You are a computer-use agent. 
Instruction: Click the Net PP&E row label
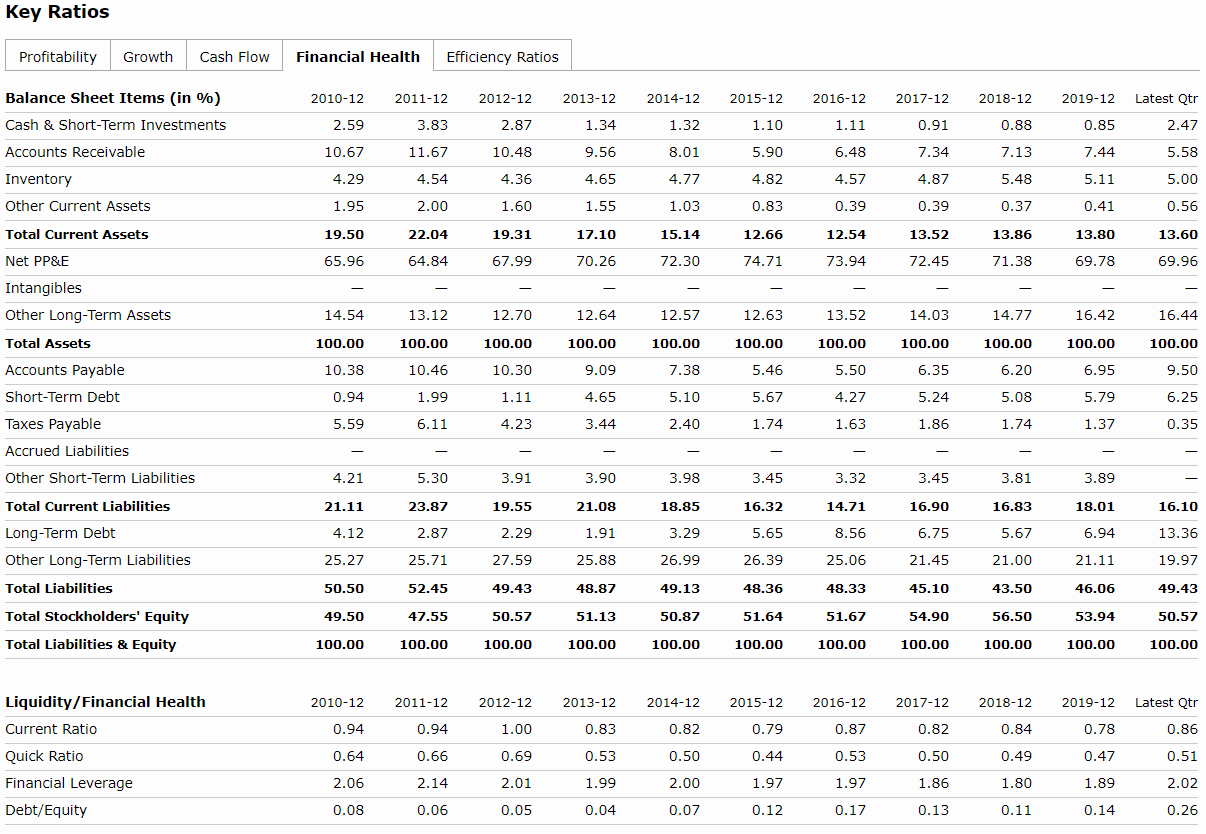point(37,261)
